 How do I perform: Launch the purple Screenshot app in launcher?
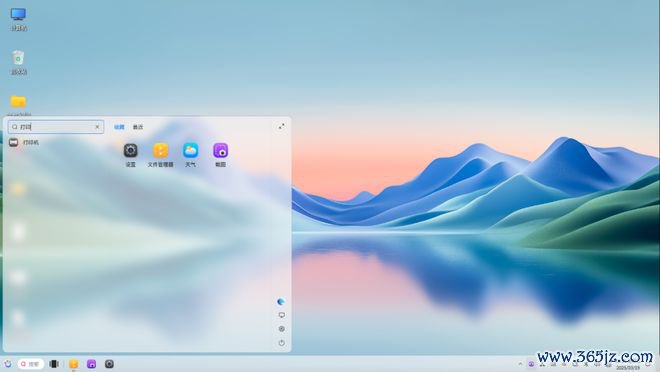pyautogui.click(x=221, y=154)
